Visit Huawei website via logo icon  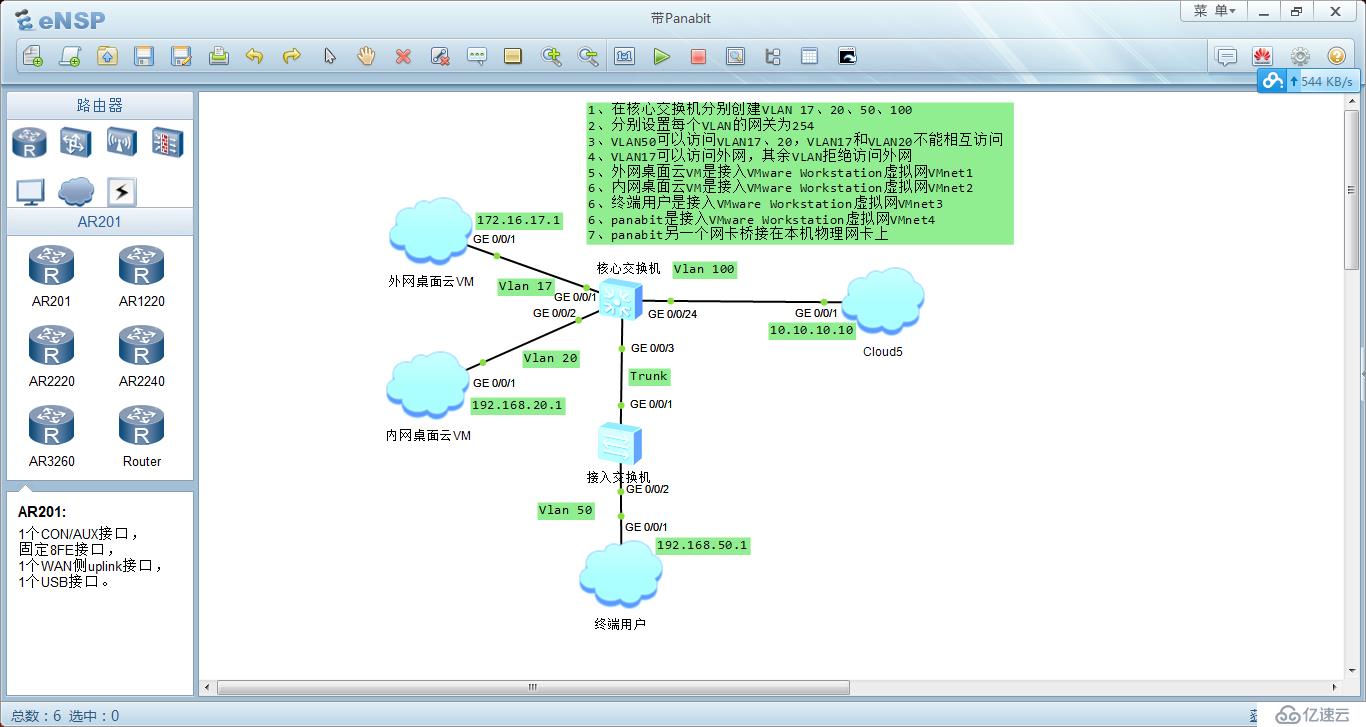(x=1262, y=56)
